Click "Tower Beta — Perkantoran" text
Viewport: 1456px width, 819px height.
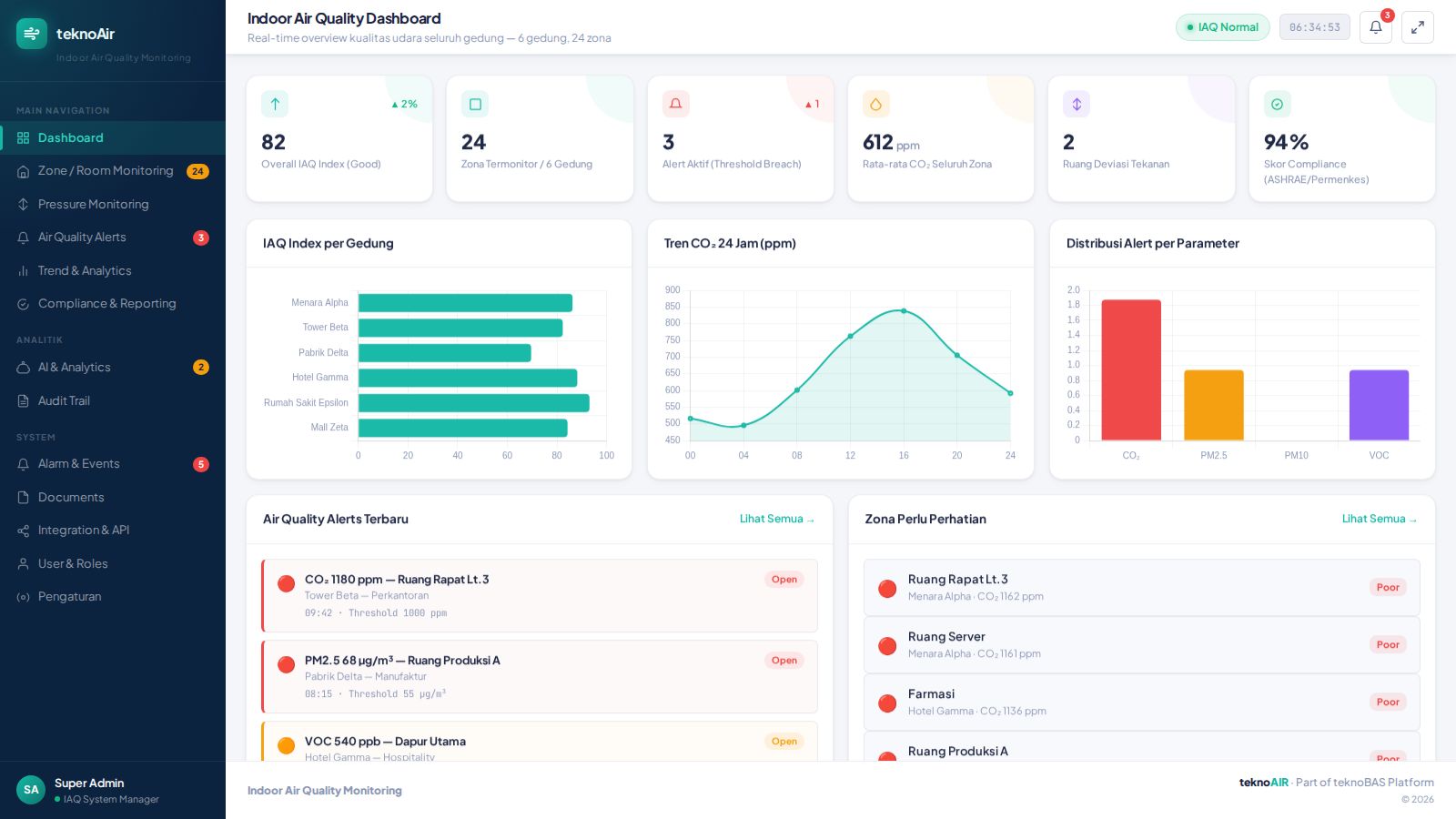(x=367, y=596)
